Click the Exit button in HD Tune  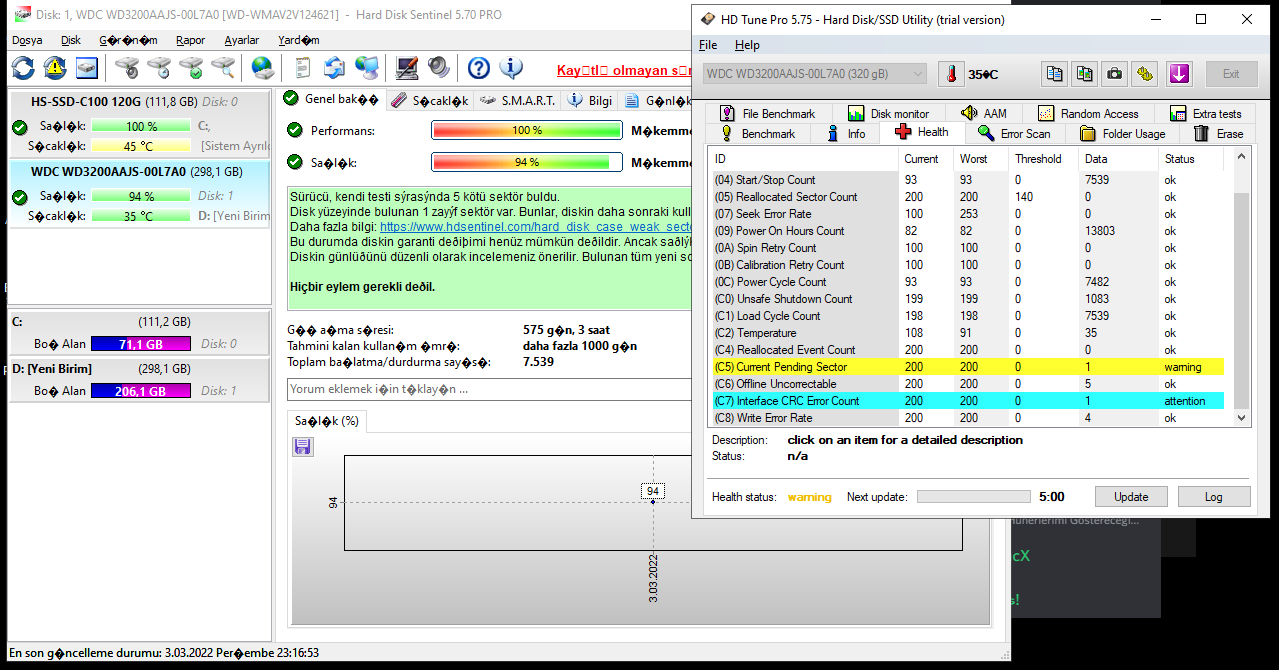1231,74
